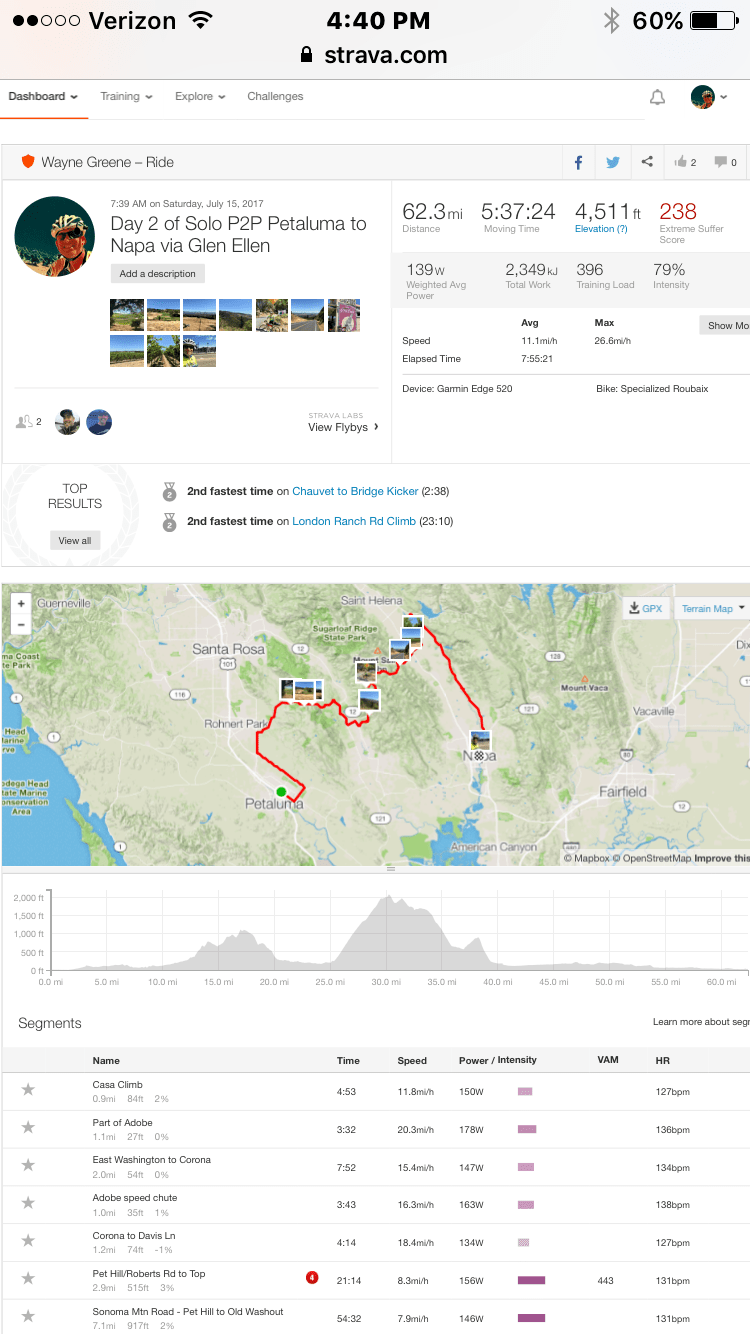Image resolution: width=750 pixels, height=1334 pixels.
Task: Go to the Challenges tab
Action: [275, 97]
